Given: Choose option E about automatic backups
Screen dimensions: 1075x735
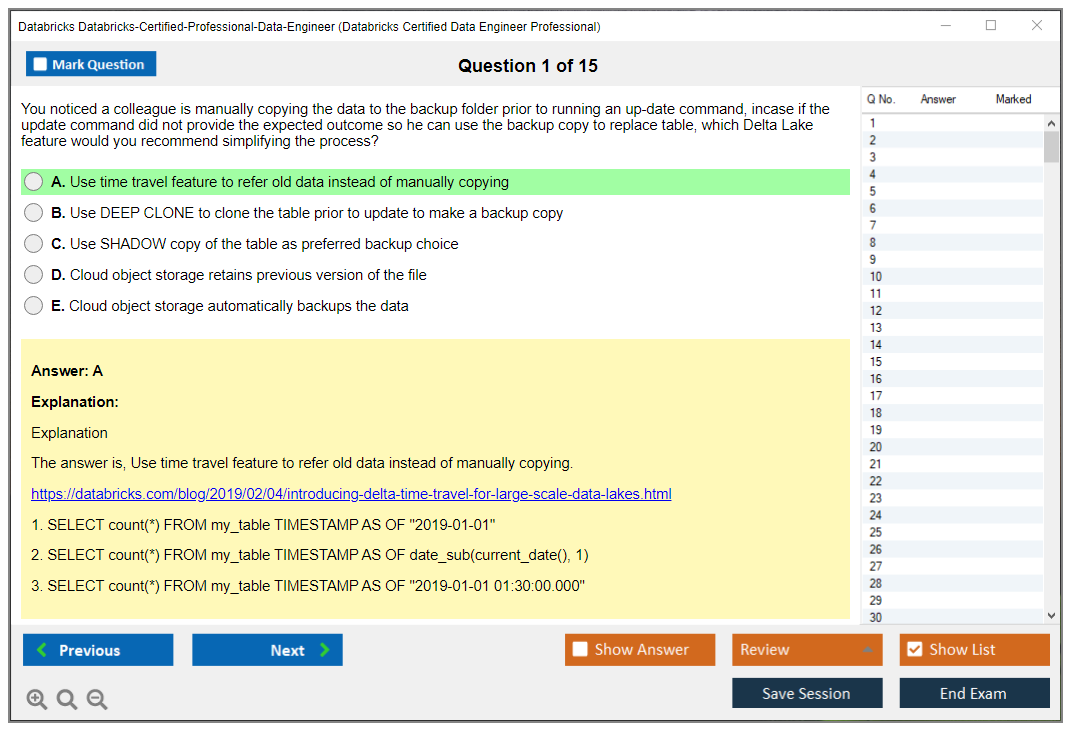Looking at the screenshot, I should 34,306.
